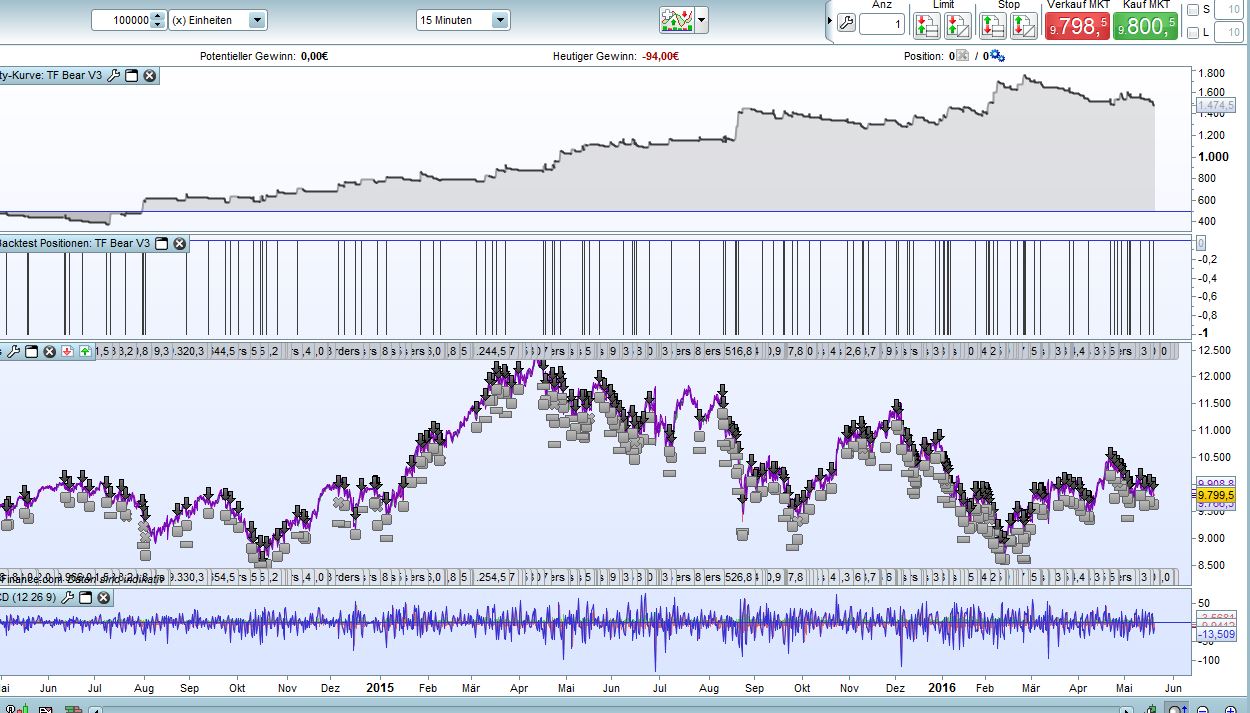Screen dimensions: 1250x713
Task: Open the (x) Einheiten units dropdown
Action: pos(218,20)
